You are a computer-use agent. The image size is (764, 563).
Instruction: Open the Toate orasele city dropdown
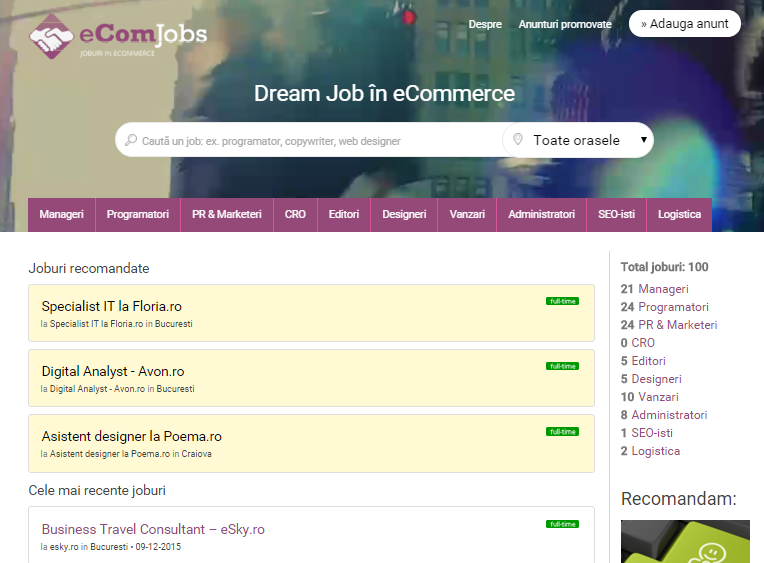578,140
